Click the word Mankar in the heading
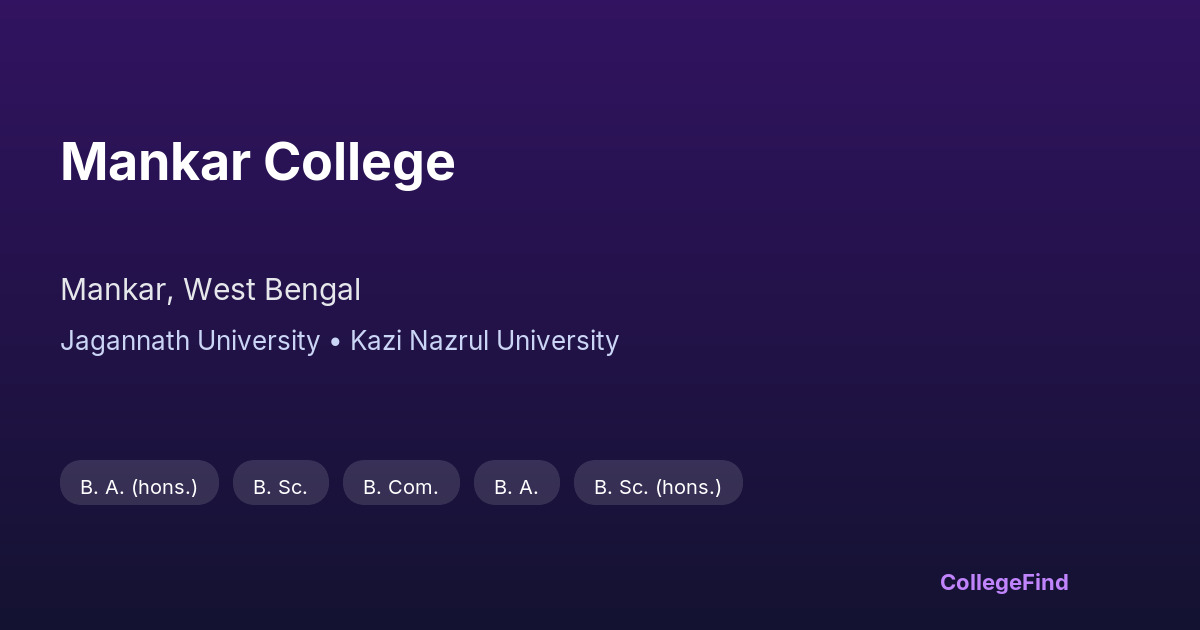The width and height of the screenshot is (1200, 630). click(155, 162)
